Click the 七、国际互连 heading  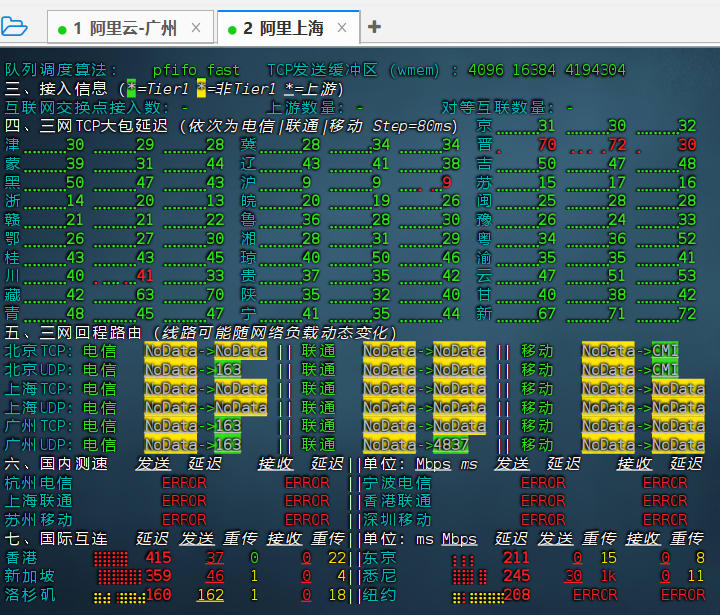coord(56,538)
